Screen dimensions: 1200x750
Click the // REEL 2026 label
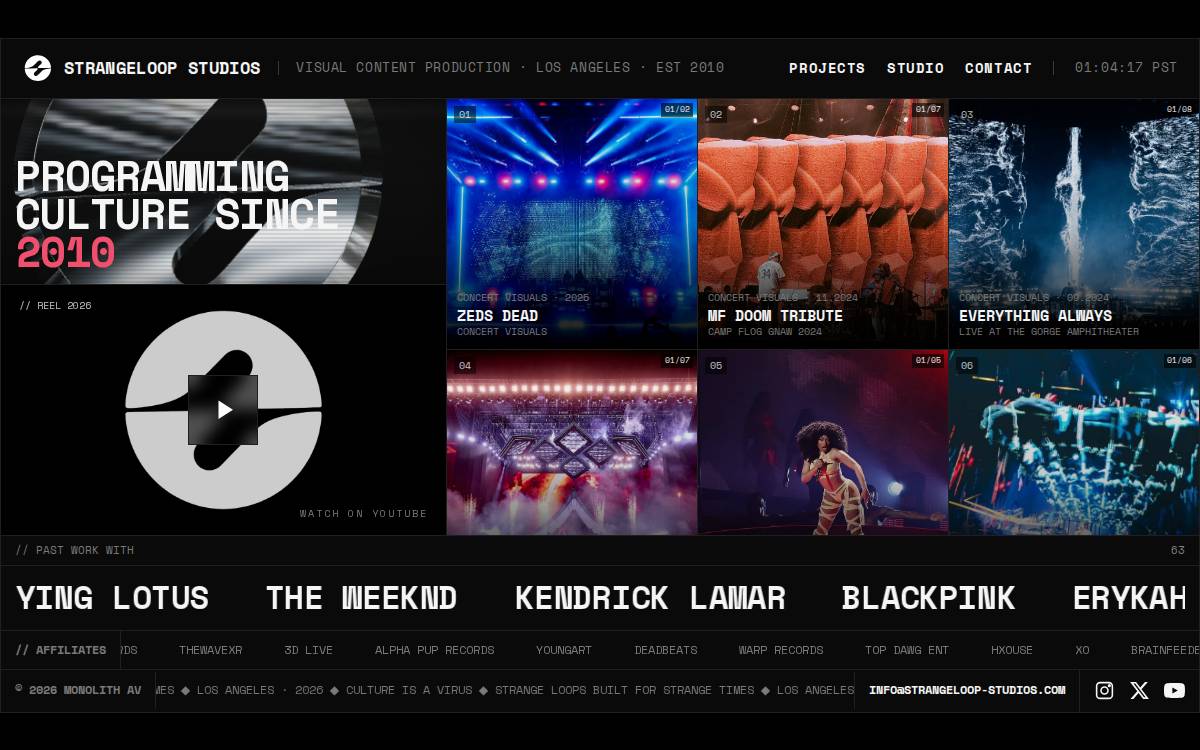(55, 306)
